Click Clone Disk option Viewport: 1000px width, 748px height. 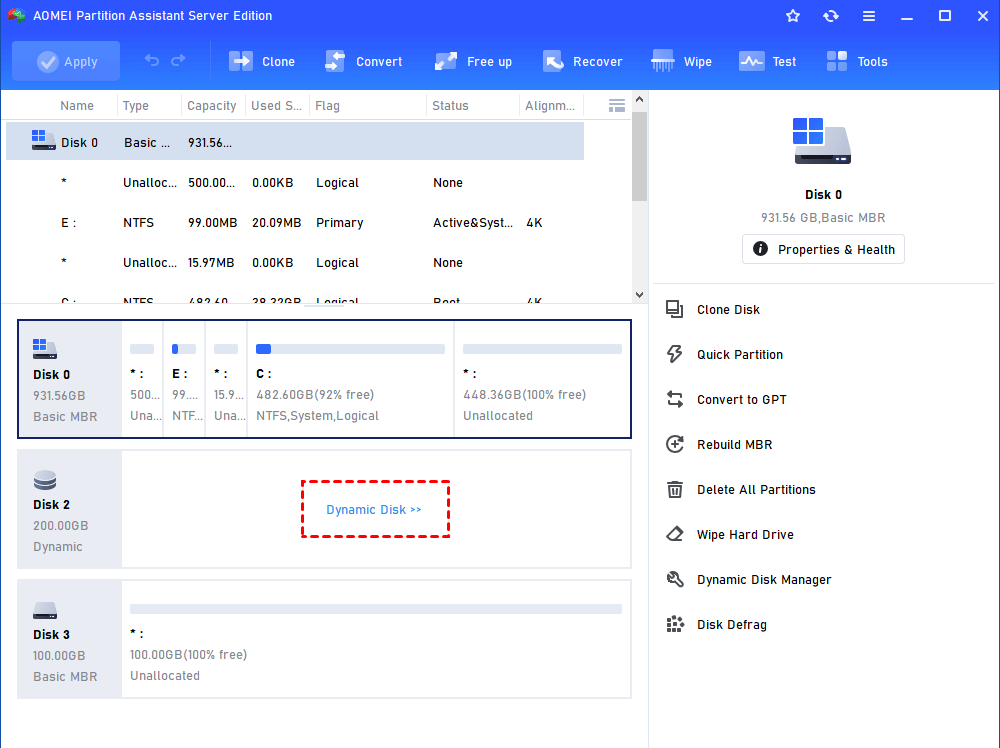(728, 309)
